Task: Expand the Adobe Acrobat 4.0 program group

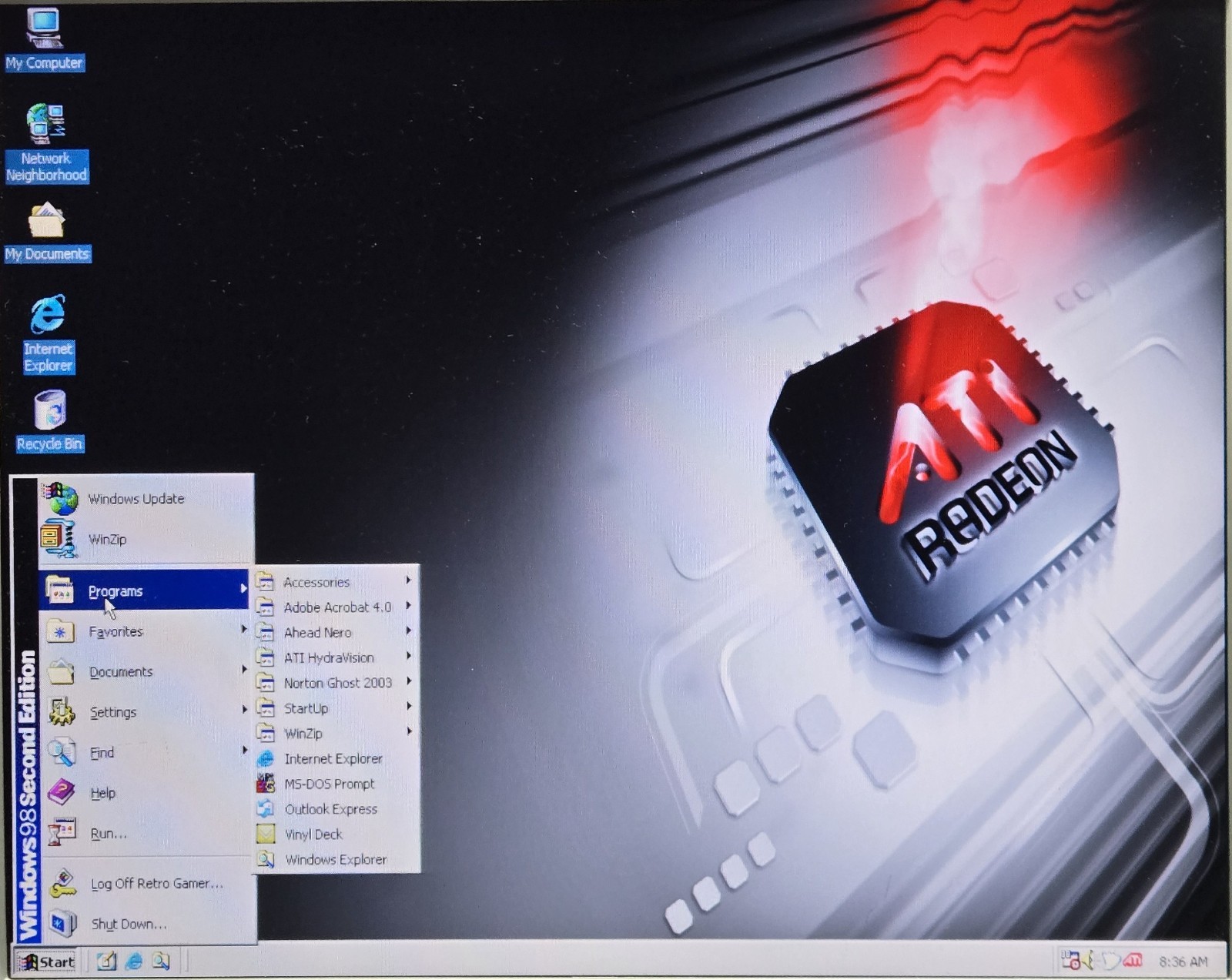Action: tap(337, 607)
